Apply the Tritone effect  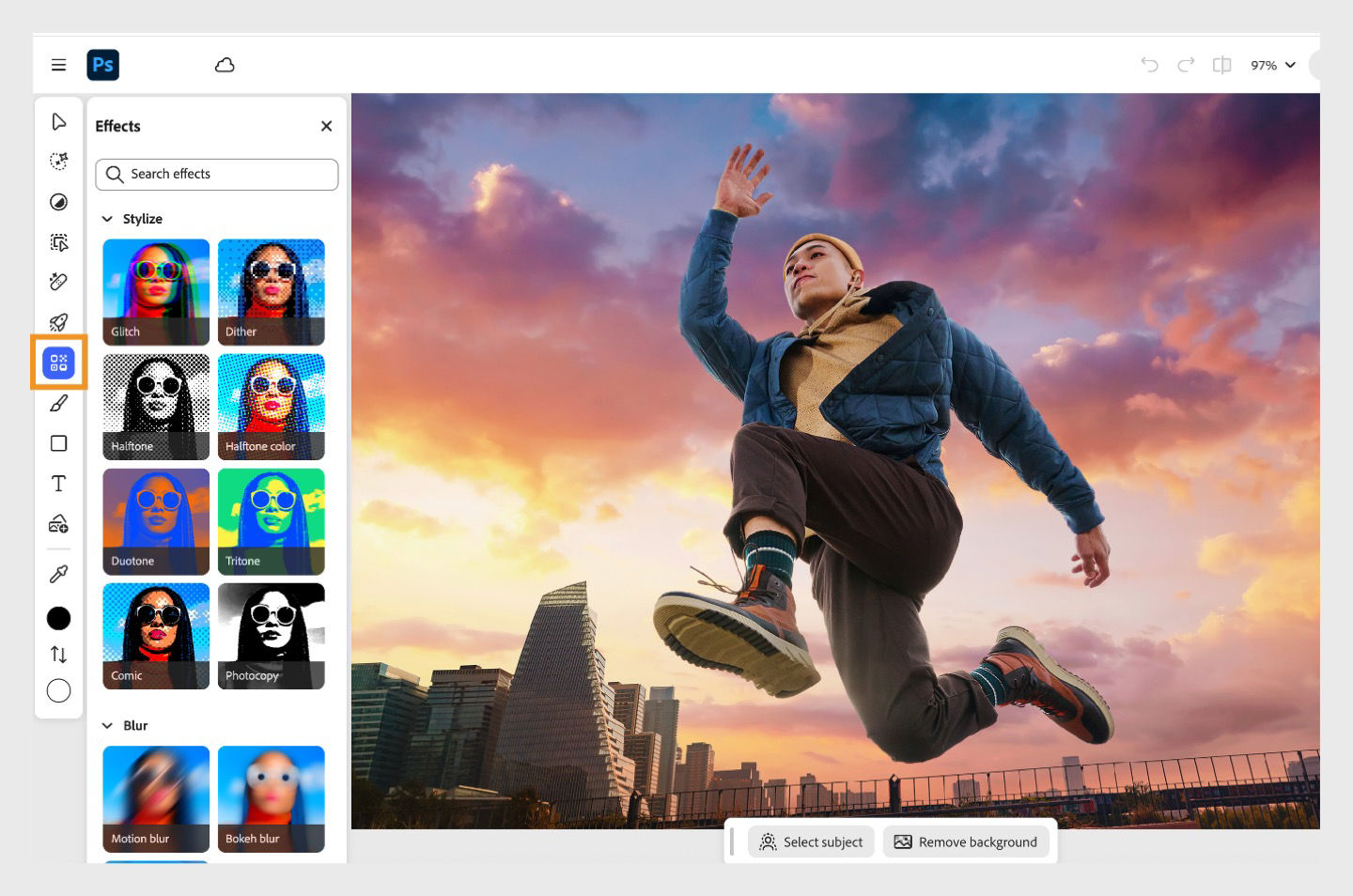[x=272, y=521]
